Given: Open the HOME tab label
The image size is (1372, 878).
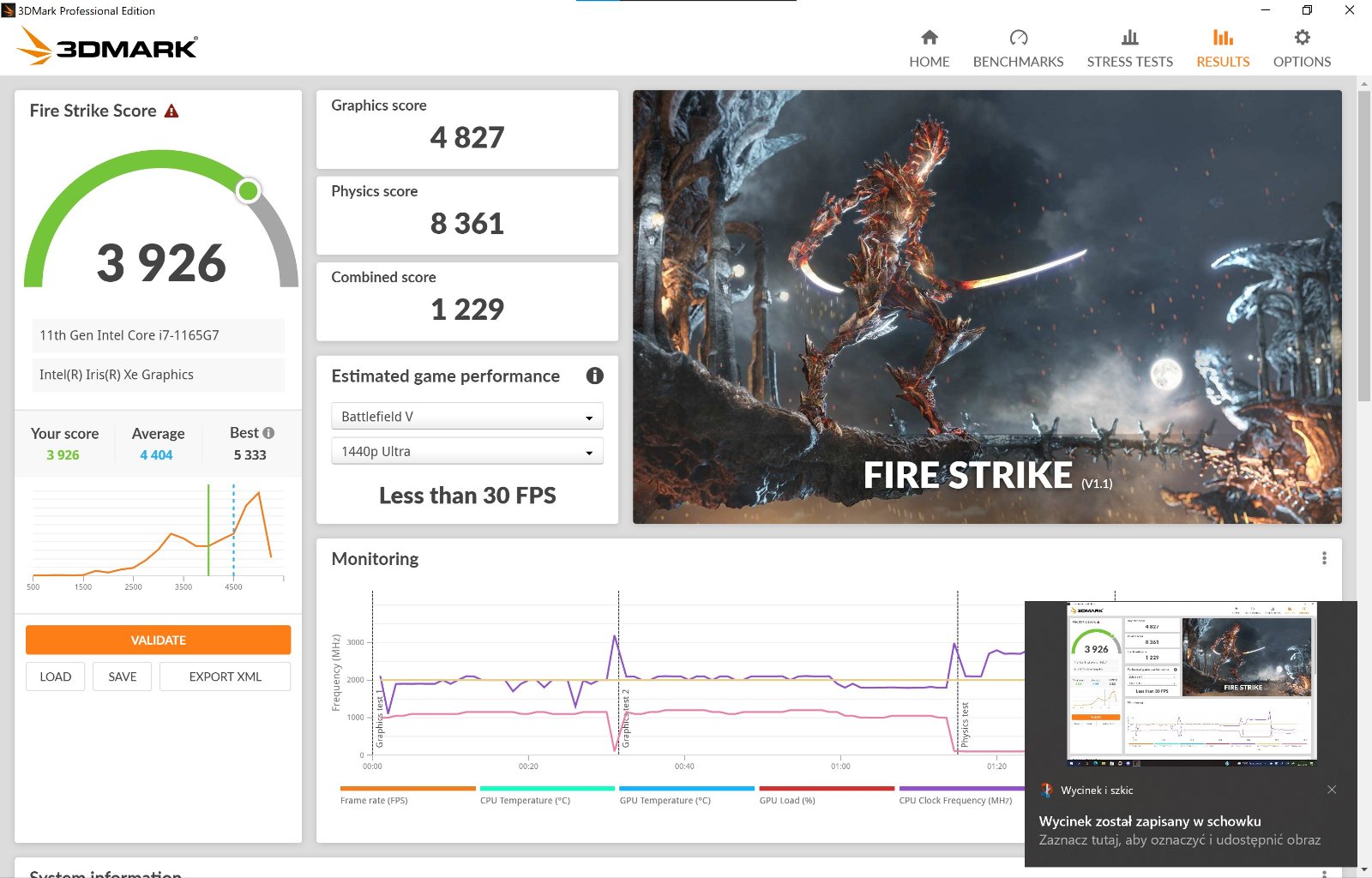Looking at the screenshot, I should click(x=930, y=62).
